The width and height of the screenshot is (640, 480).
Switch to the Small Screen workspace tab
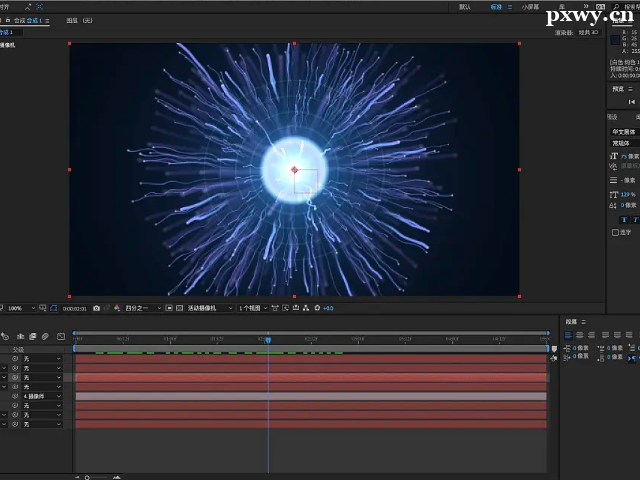click(x=530, y=6)
